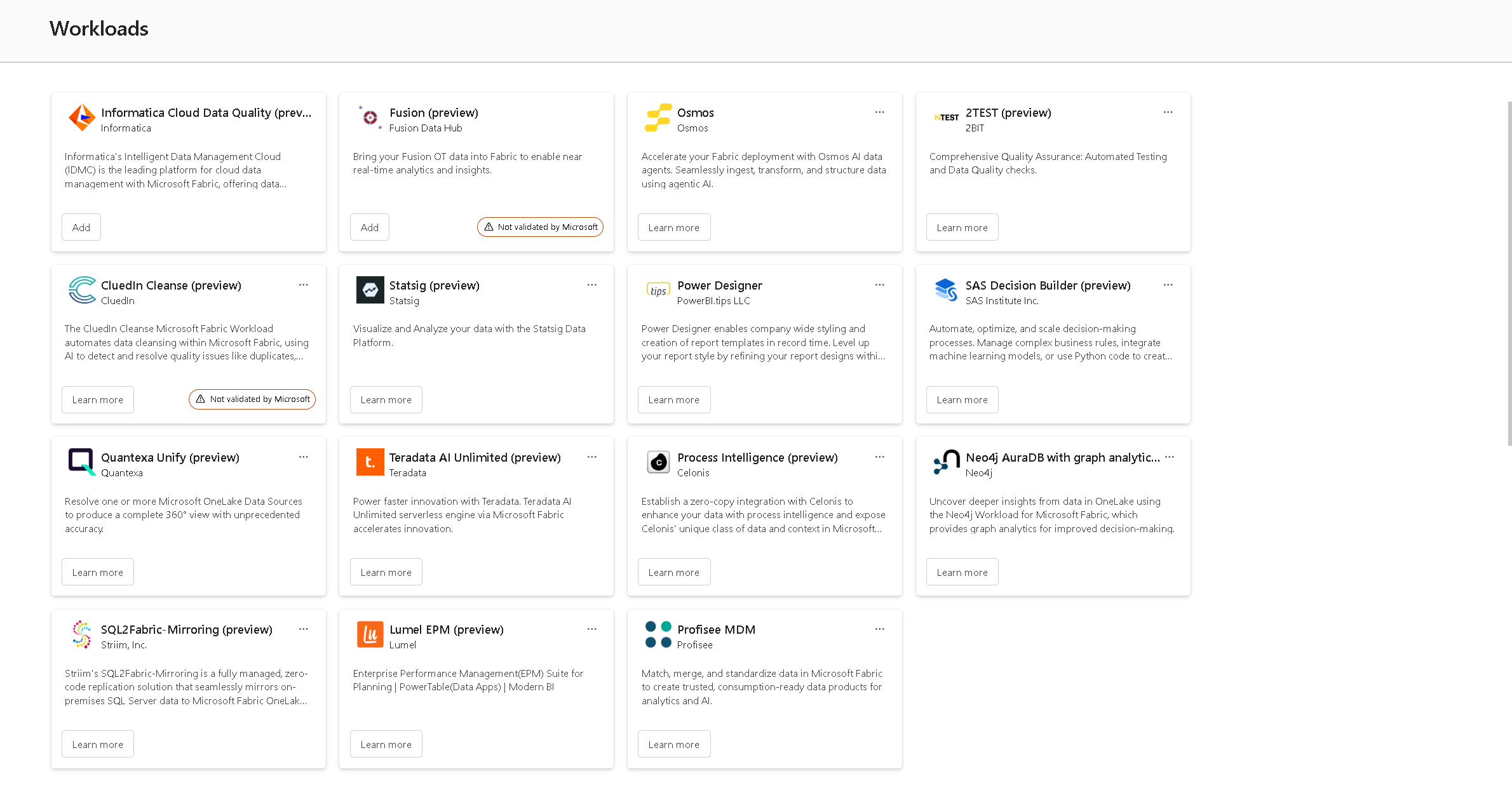Click the Teradata orange logo icon

pos(370,462)
